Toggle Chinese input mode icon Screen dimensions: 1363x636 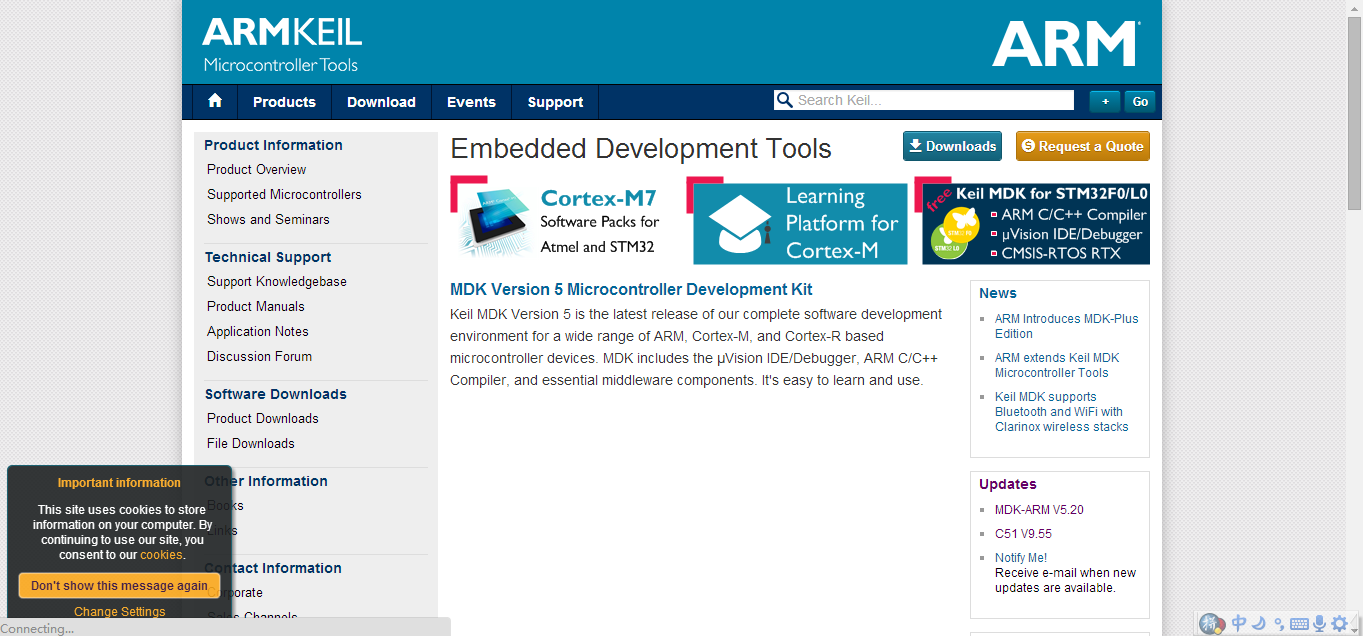pos(1239,623)
